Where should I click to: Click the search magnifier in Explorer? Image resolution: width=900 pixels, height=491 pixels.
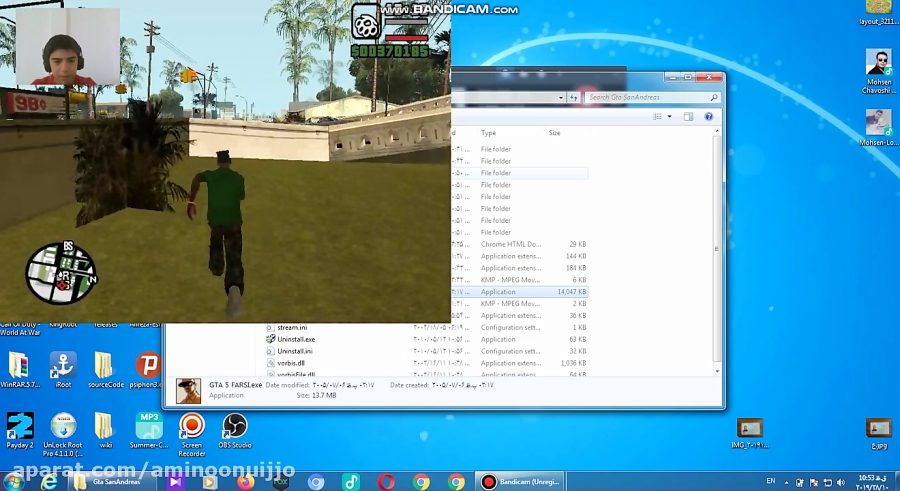(713, 98)
